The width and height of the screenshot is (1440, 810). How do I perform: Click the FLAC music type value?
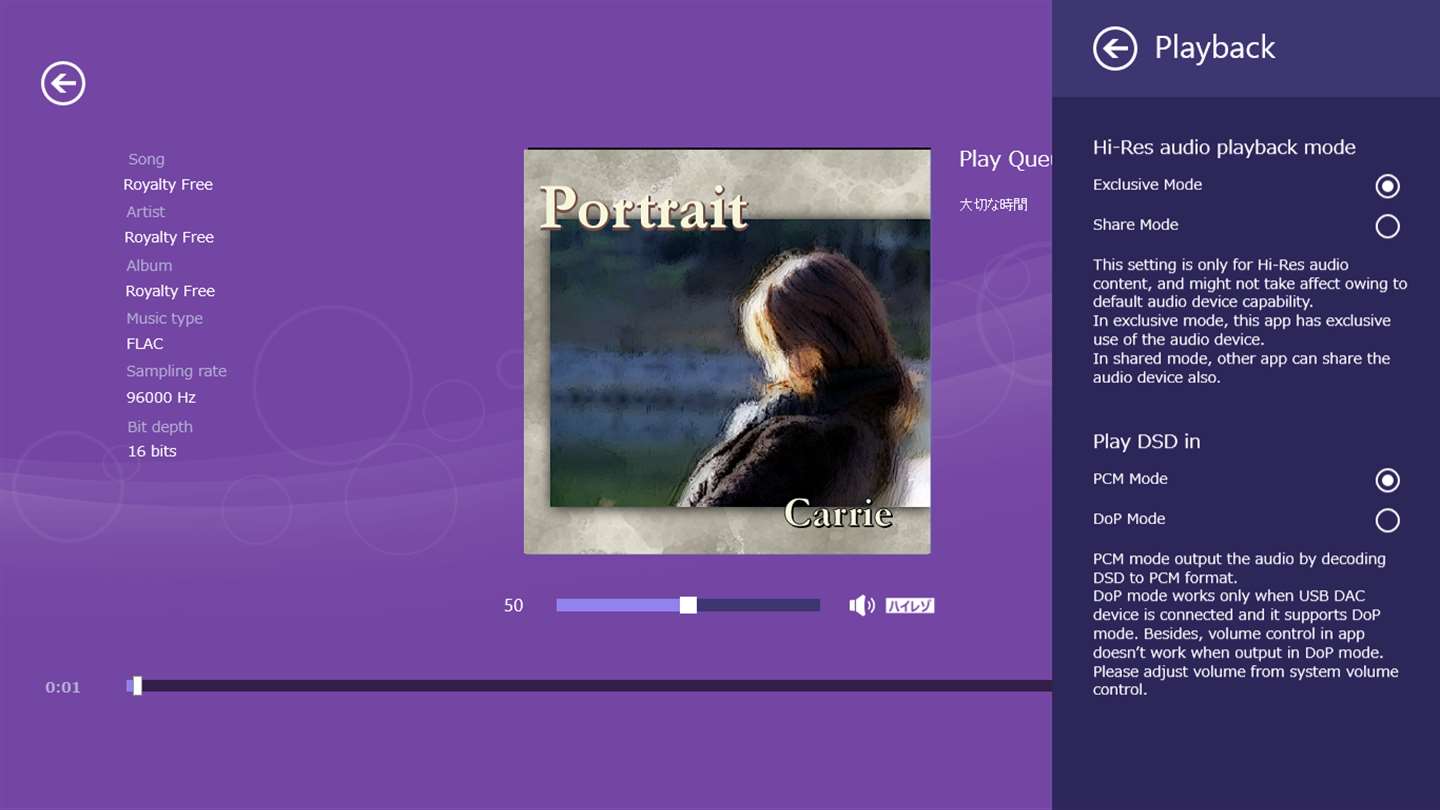[145, 343]
